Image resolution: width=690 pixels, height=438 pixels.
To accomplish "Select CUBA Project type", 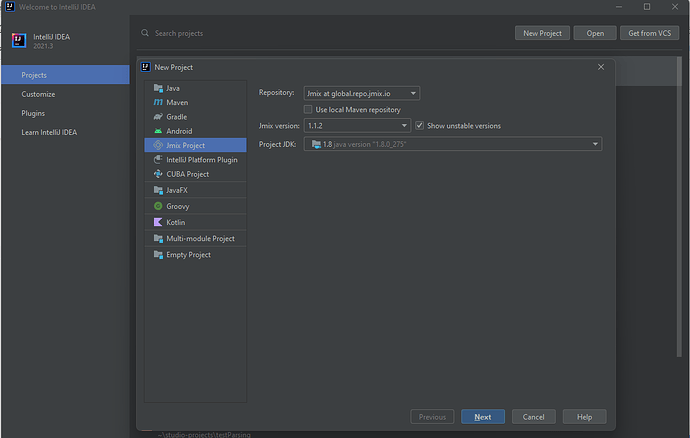I will [x=195, y=174].
